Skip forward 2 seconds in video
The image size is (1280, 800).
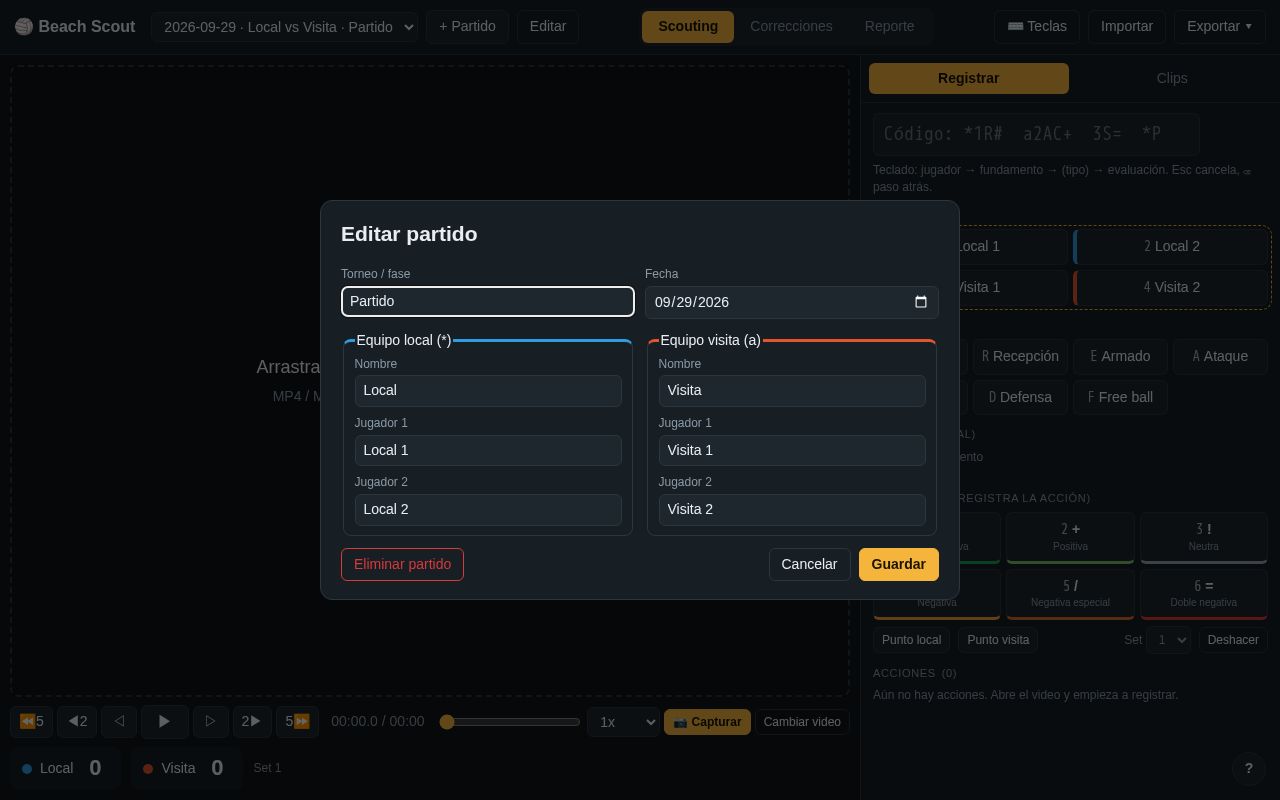[x=252, y=722]
